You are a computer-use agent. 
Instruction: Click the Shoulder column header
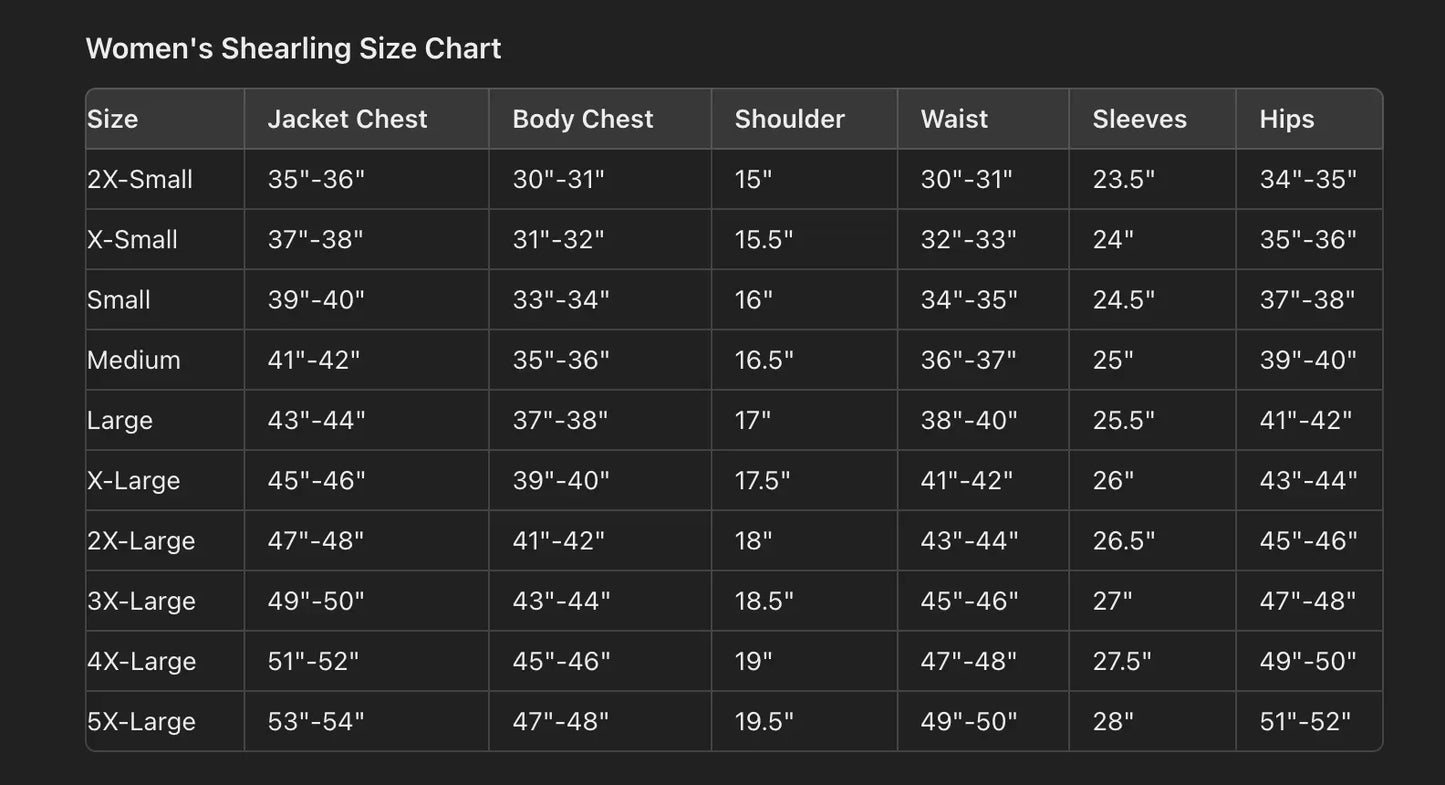tap(789, 119)
